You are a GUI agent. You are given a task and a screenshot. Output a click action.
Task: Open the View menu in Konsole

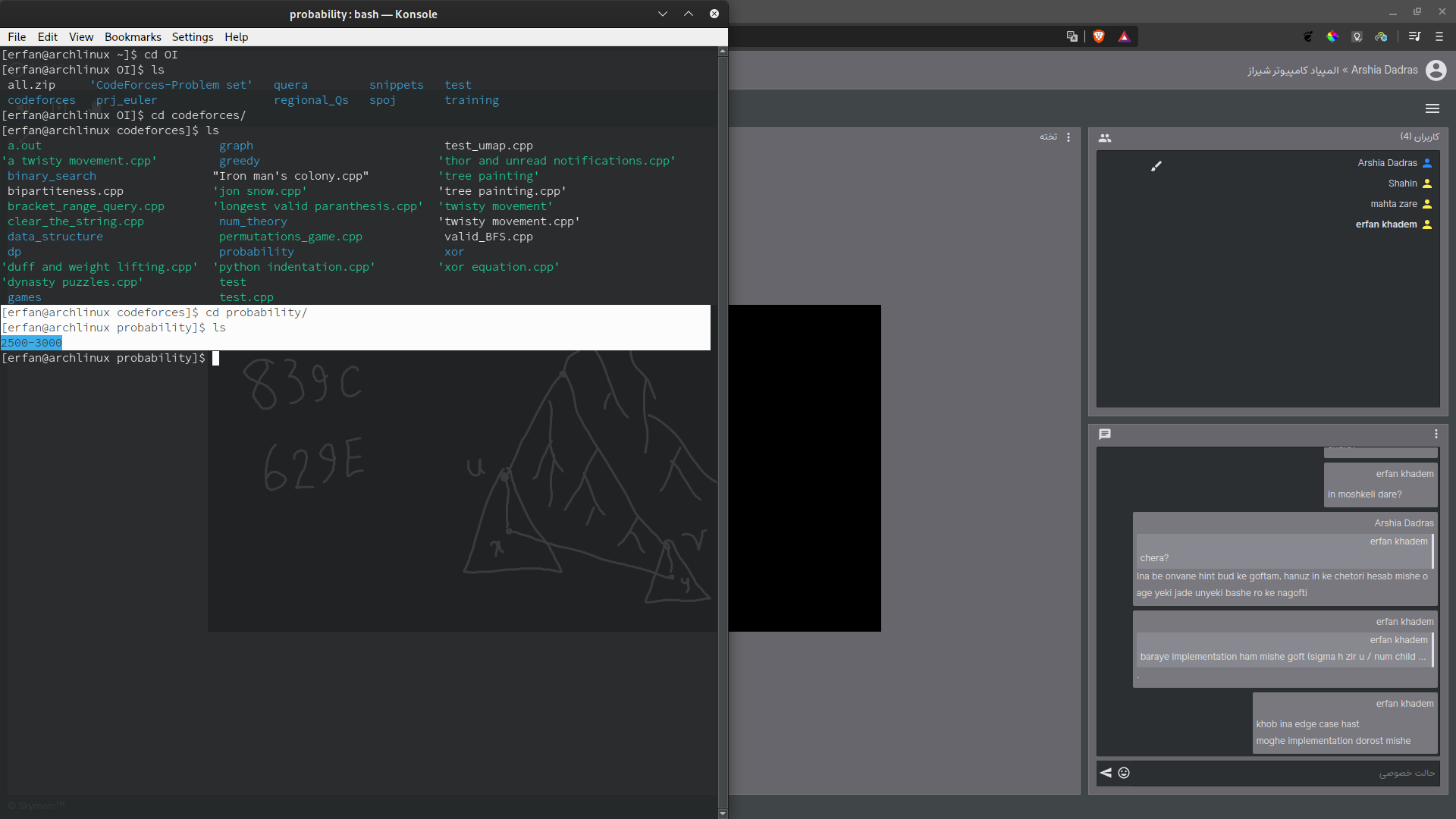(x=81, y=36)
